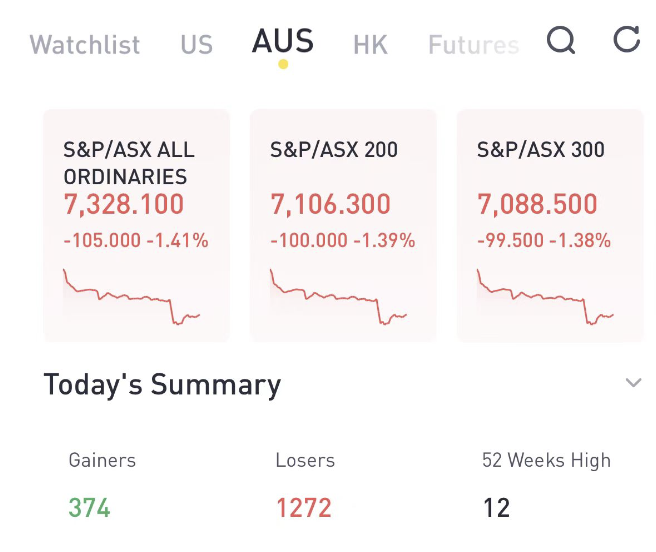Click the Gainers count 374
The image size is (656, 552).
pos(89,508)
